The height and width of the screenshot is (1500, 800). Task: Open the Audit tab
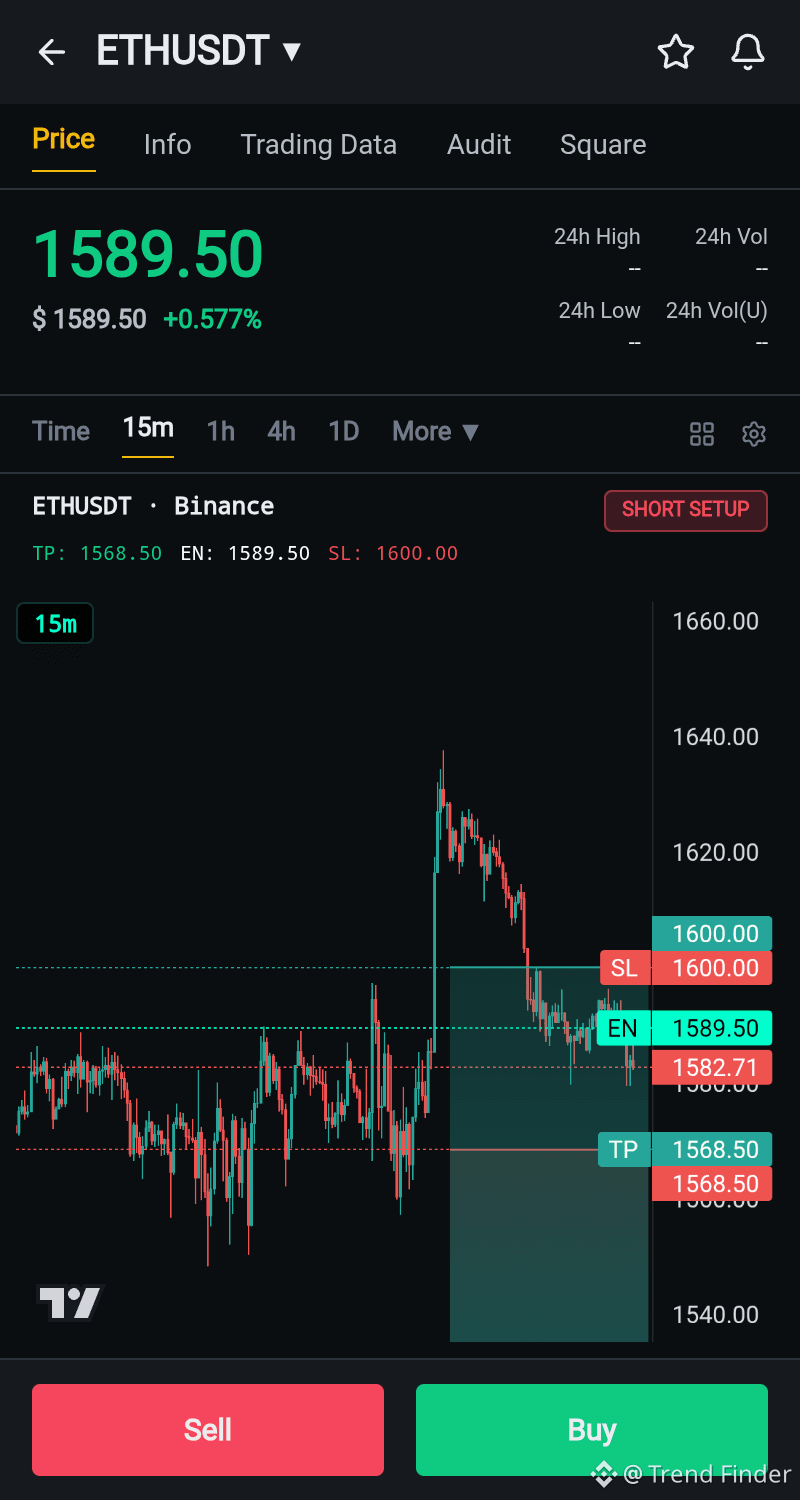pos(479,145)
